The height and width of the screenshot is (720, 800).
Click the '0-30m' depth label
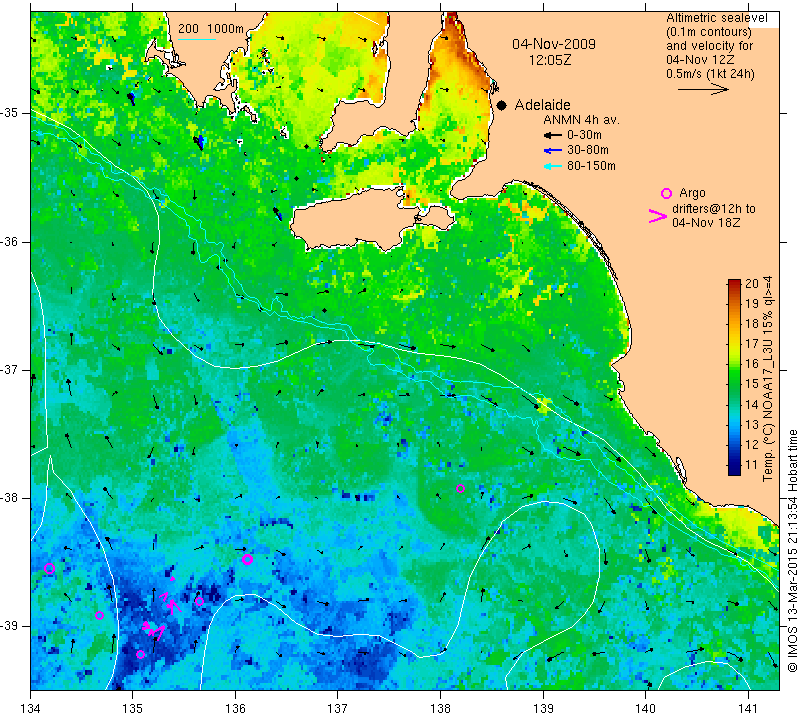click(584, 135)
